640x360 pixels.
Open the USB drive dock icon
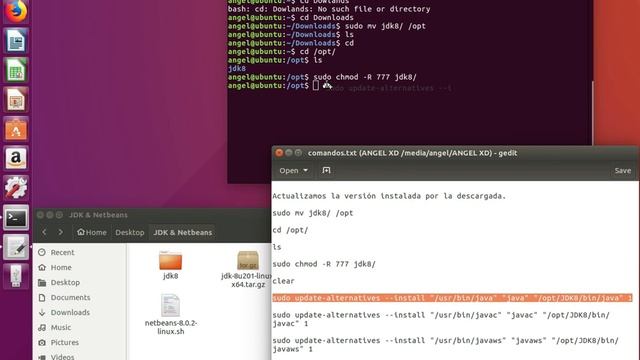pos(16,276)
